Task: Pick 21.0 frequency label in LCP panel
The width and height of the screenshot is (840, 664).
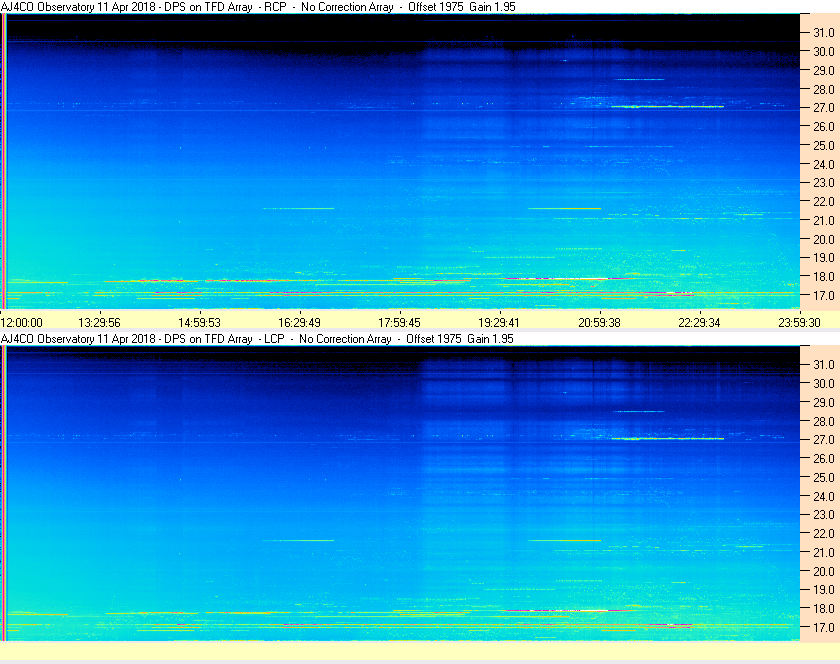Action: (x=824, y=552)
